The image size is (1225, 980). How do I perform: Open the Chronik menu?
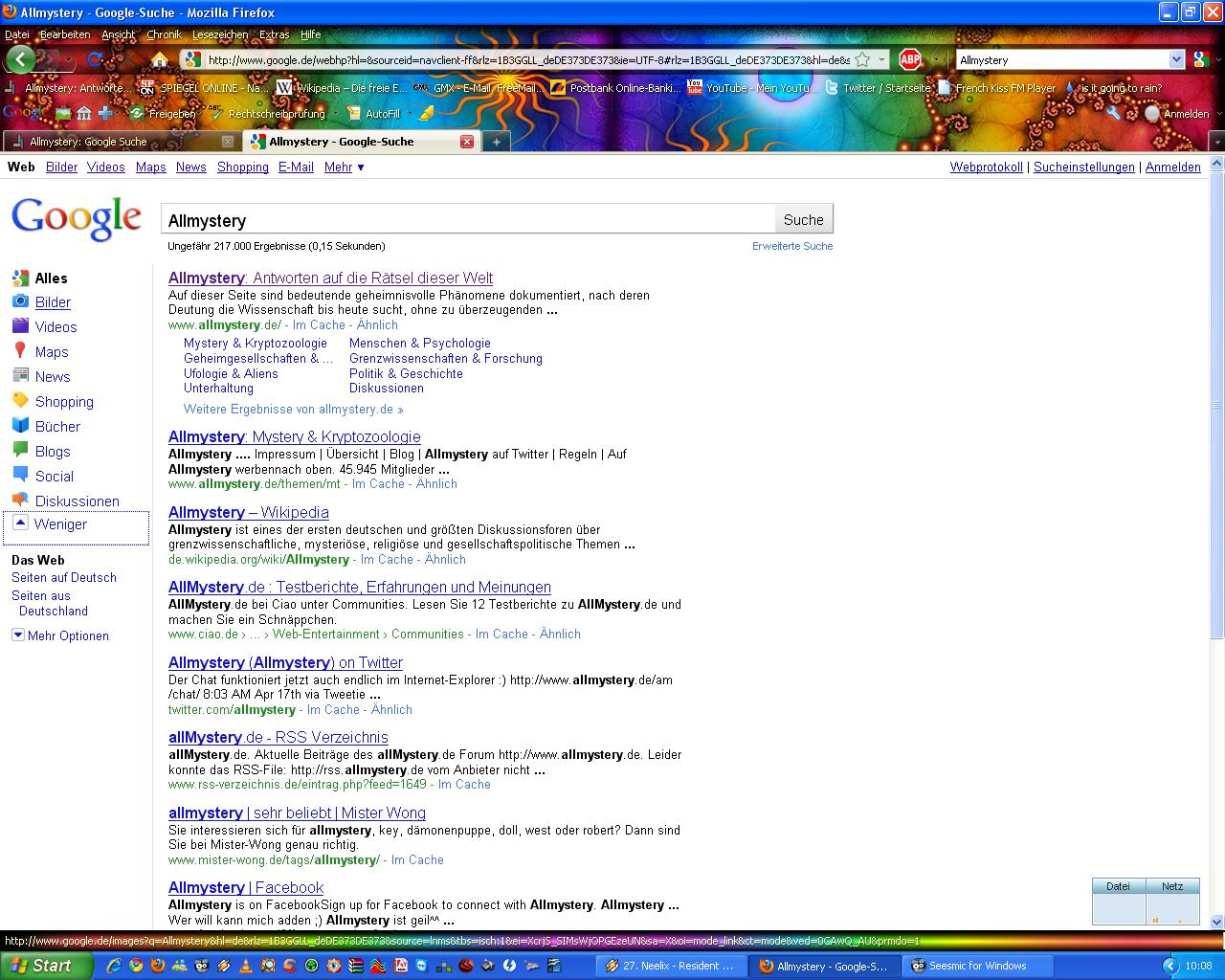[164, 34]
